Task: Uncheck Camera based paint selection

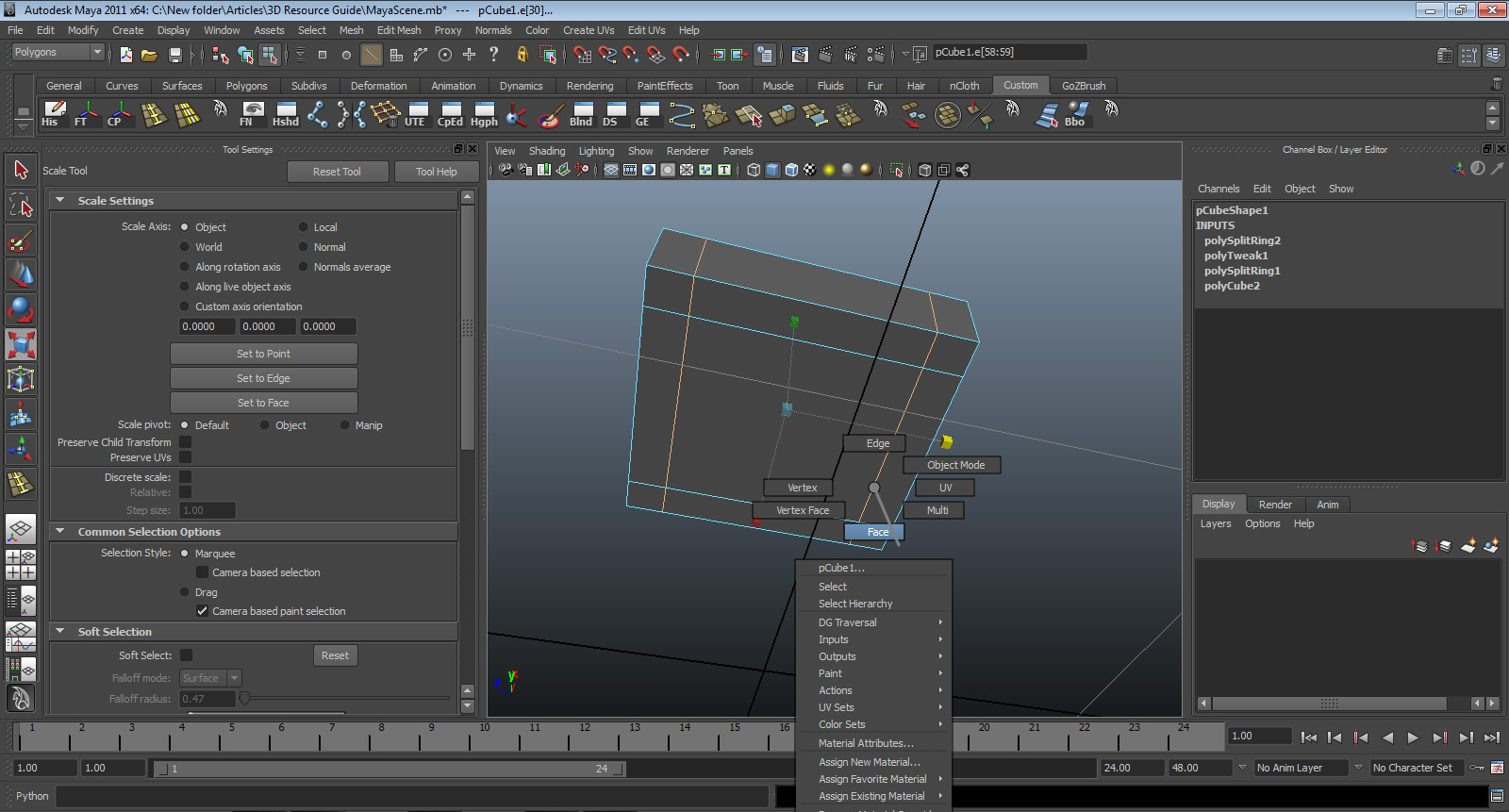Action: 202,611
